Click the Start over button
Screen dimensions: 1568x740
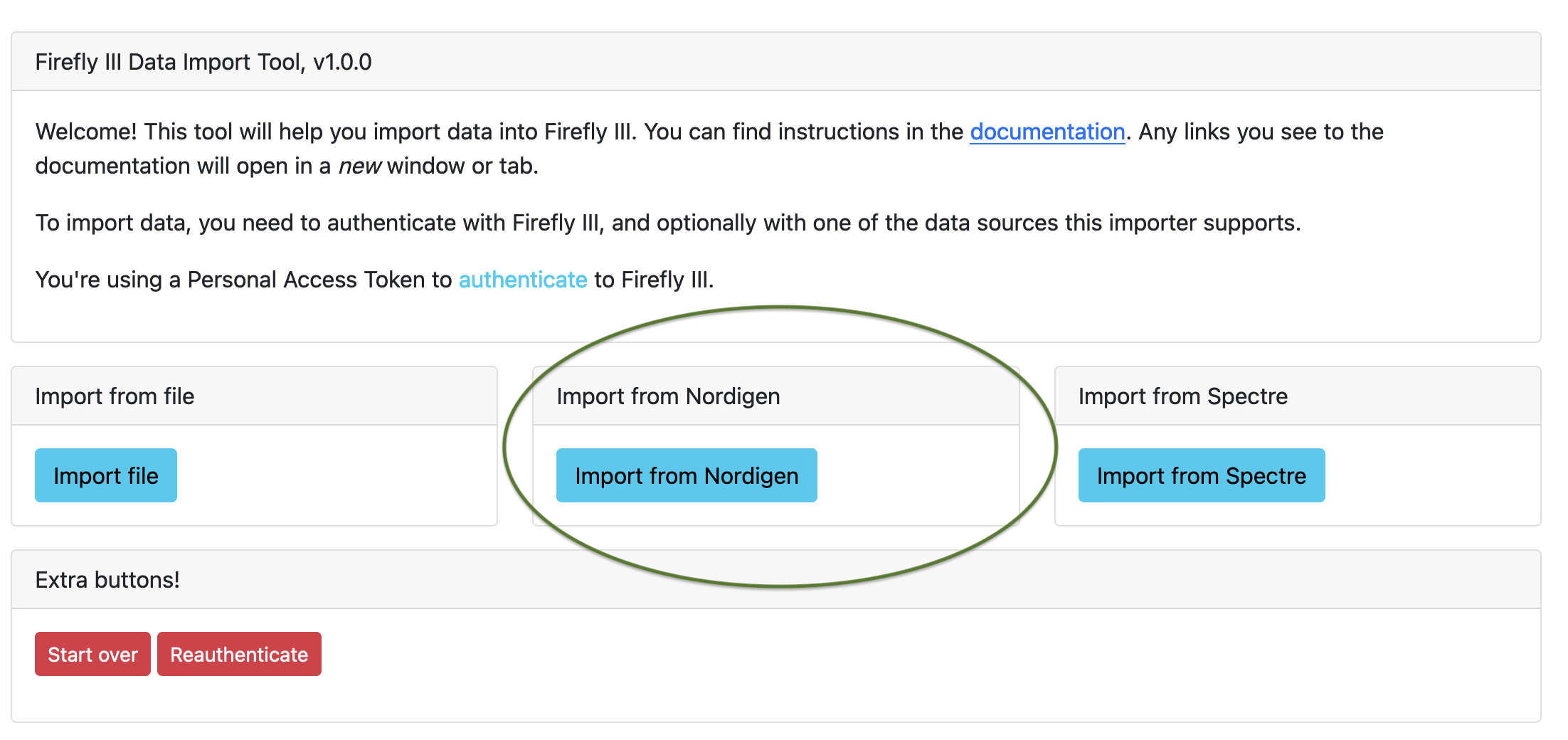[92, 653]
